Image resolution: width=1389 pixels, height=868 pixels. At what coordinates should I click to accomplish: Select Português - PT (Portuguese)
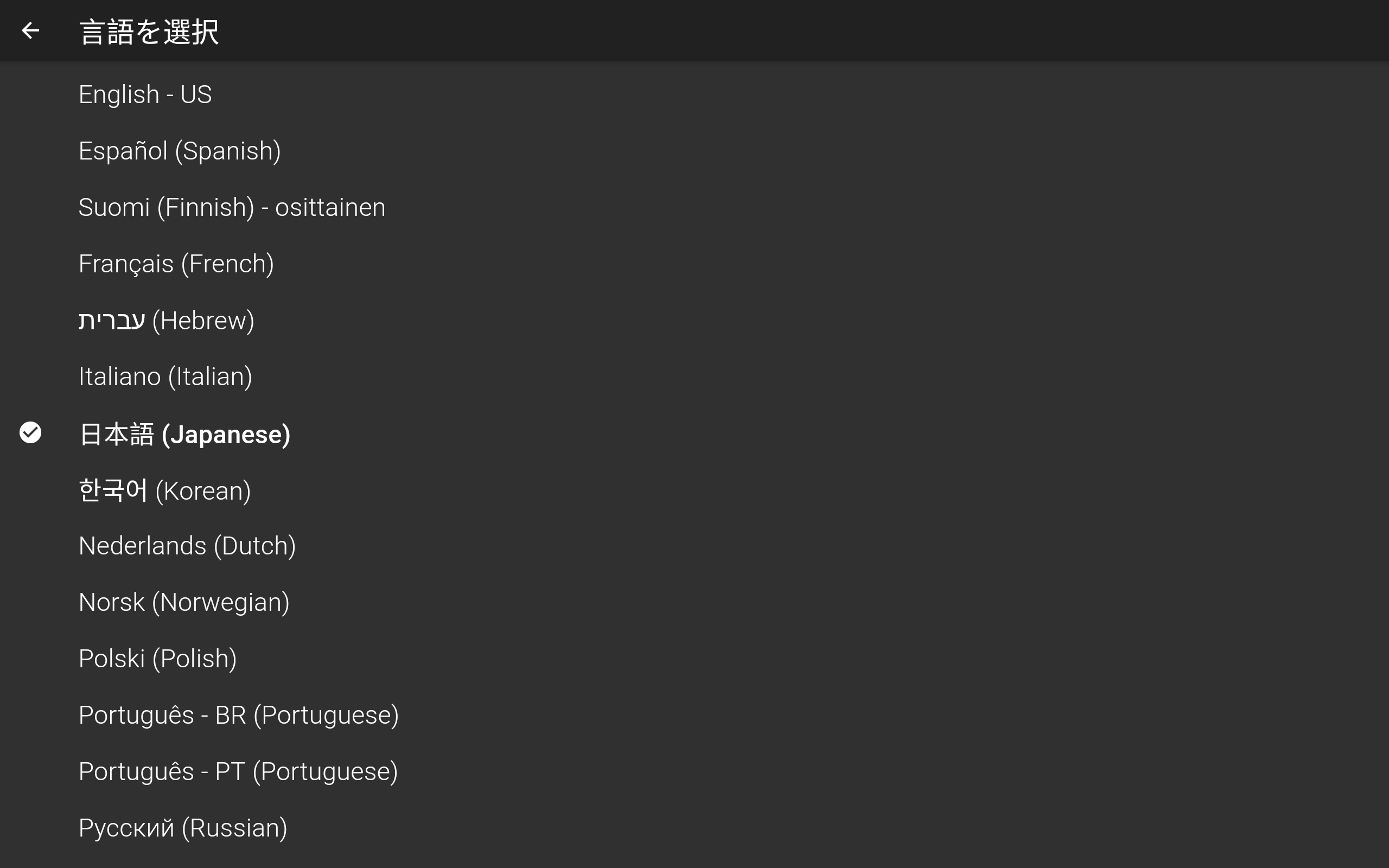694,771
